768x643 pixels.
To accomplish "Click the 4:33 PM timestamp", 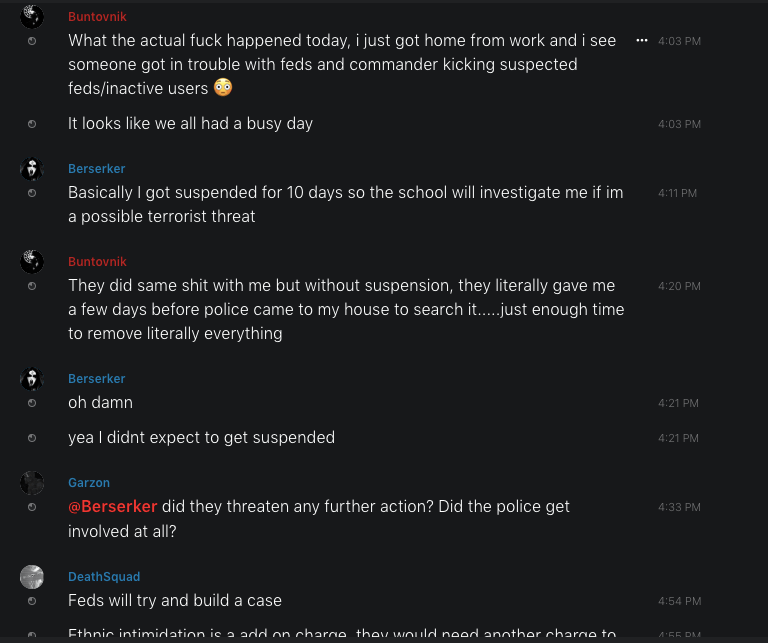I will [x=679, y=507].
